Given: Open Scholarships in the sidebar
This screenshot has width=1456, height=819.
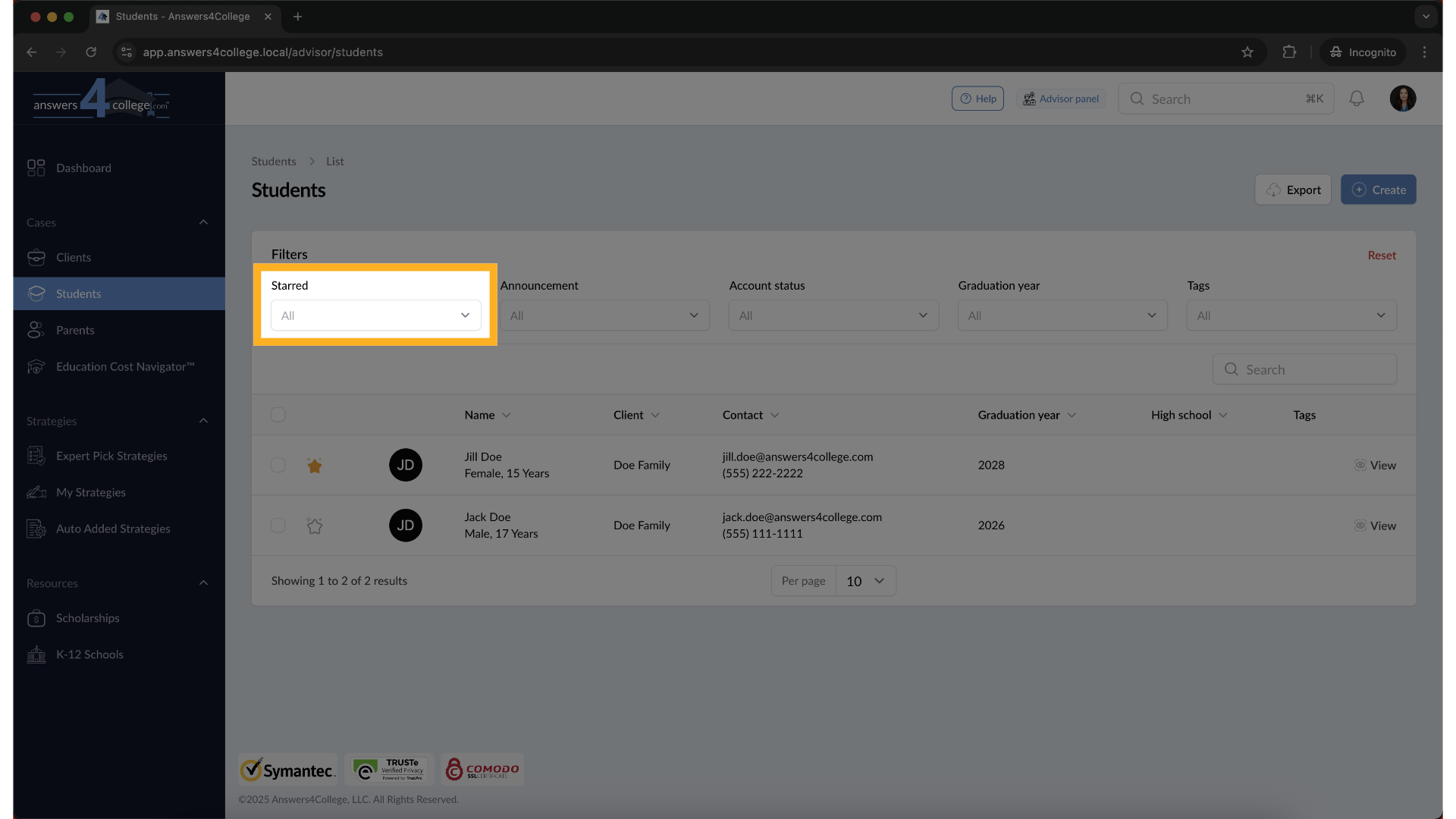Looking at the screenshot, I should click(x=88, y=618).
